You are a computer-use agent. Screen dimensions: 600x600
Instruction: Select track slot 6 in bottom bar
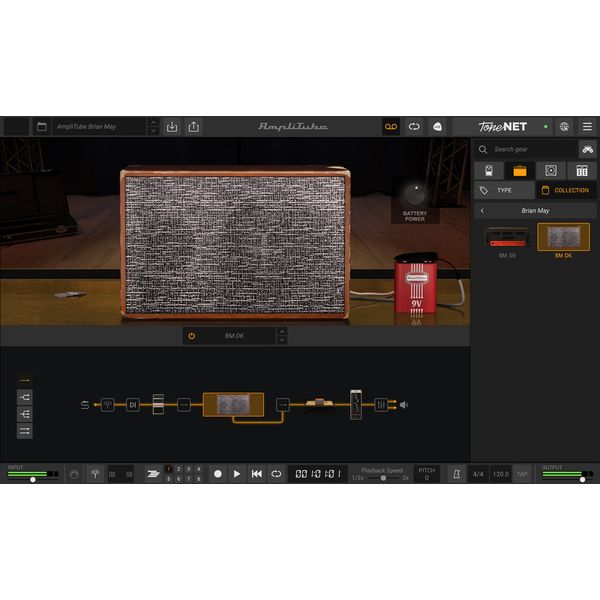coord(178,479)
